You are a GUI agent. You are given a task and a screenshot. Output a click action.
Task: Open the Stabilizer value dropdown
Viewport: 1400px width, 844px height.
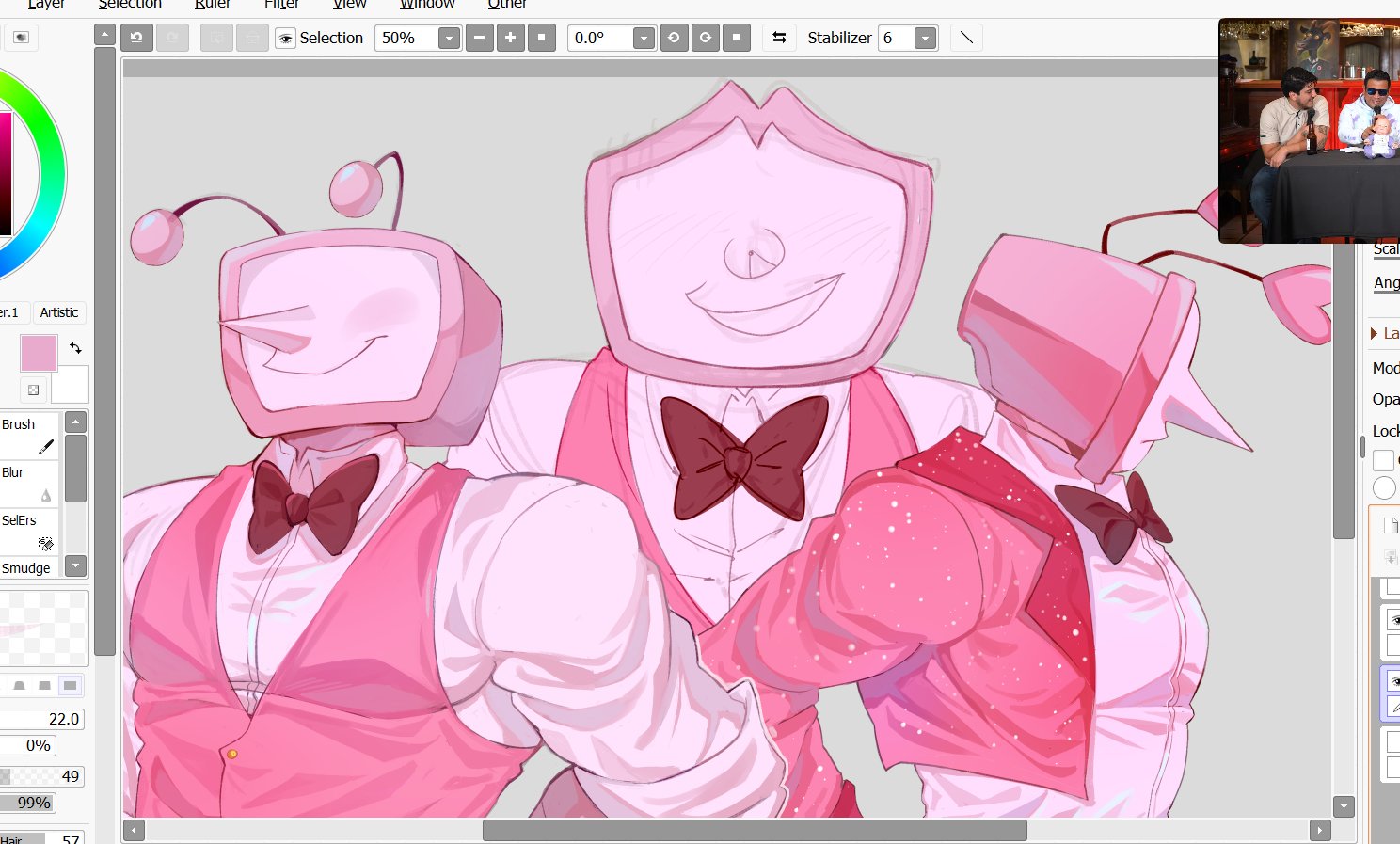pyautogui.click(x=926, y=39)
